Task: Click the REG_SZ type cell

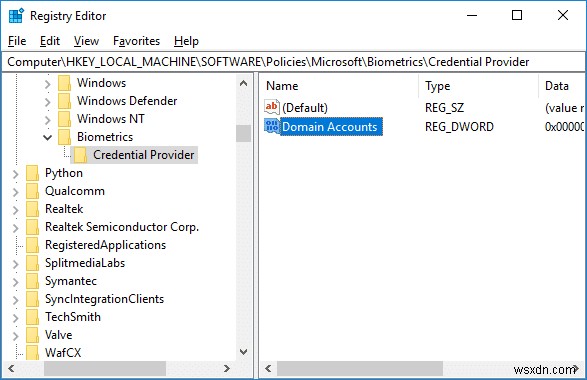Action: [x=444, y=108]
